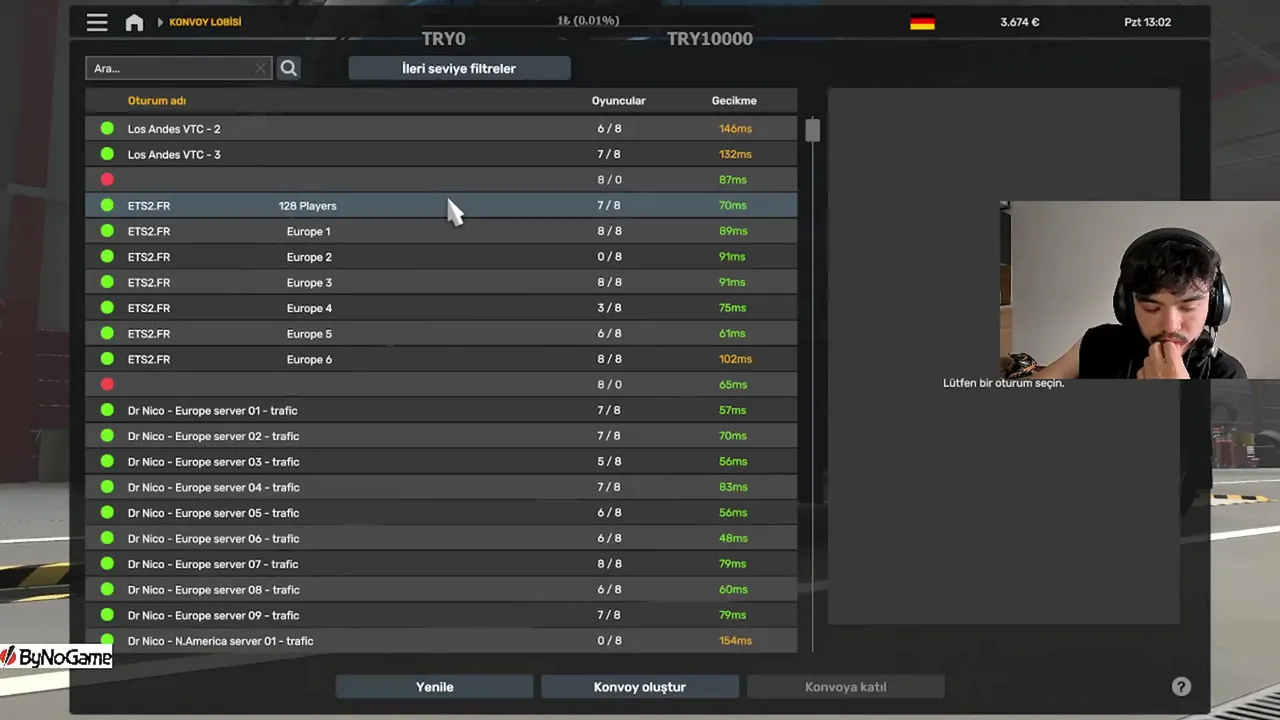Click the session list scrollbar thumb

coord(812,129)
